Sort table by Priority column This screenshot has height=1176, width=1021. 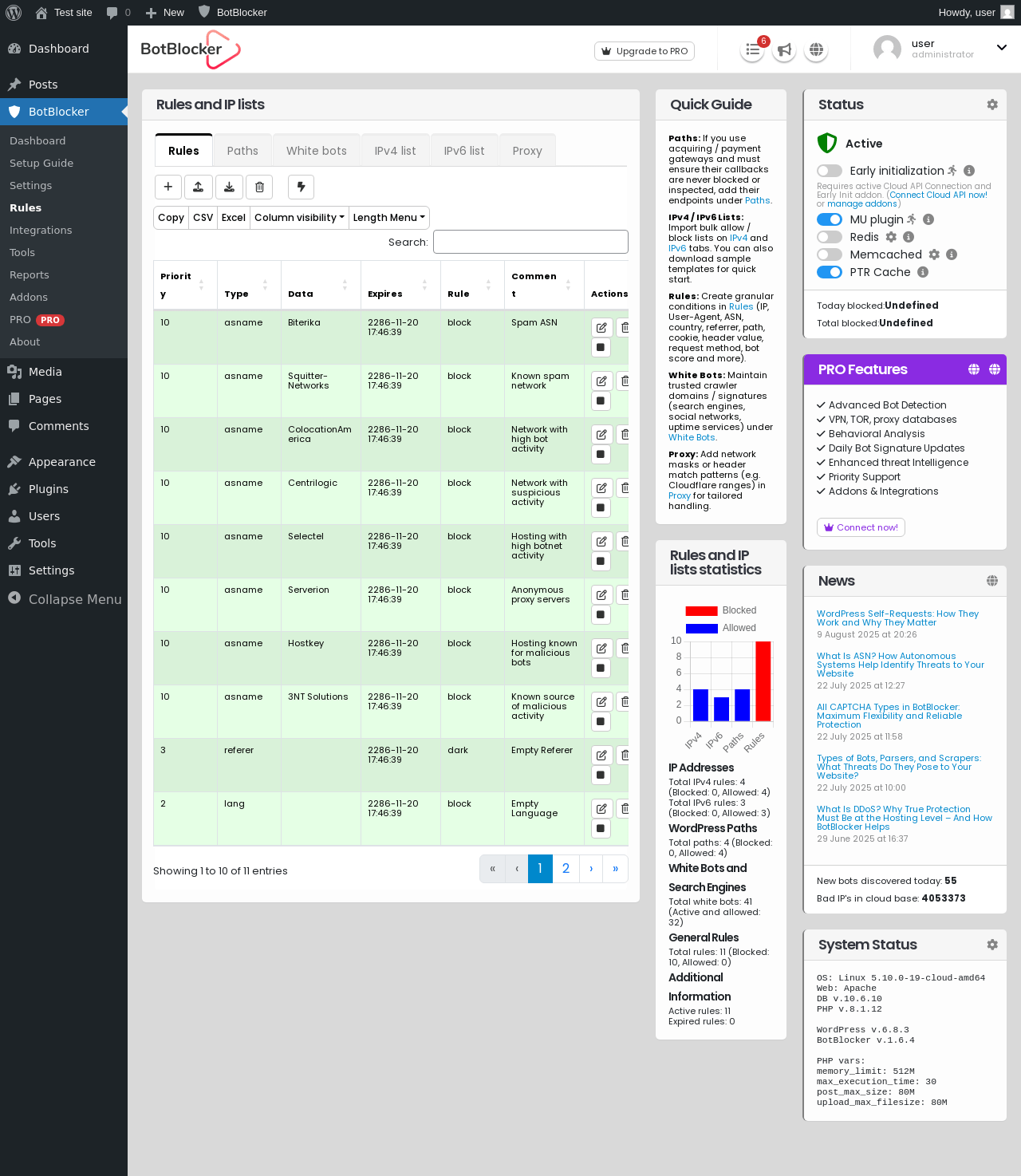[185, 285]
